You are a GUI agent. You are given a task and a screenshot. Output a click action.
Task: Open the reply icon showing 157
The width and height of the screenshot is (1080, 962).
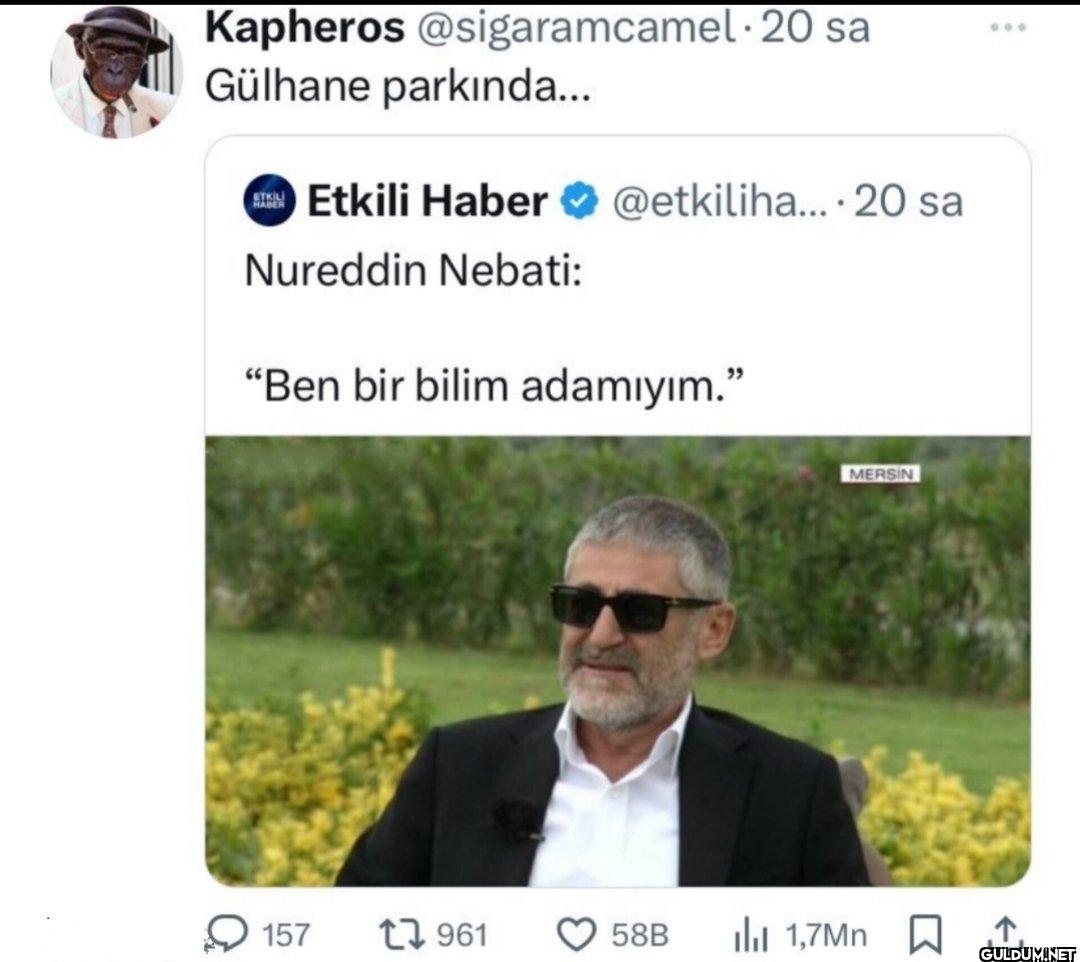(227, 934)
